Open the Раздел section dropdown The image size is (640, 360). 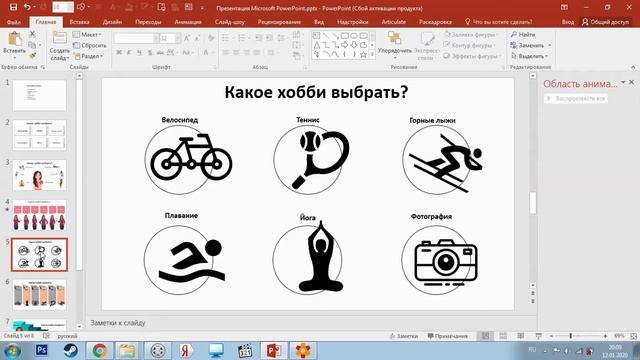[x=88, y=56]
